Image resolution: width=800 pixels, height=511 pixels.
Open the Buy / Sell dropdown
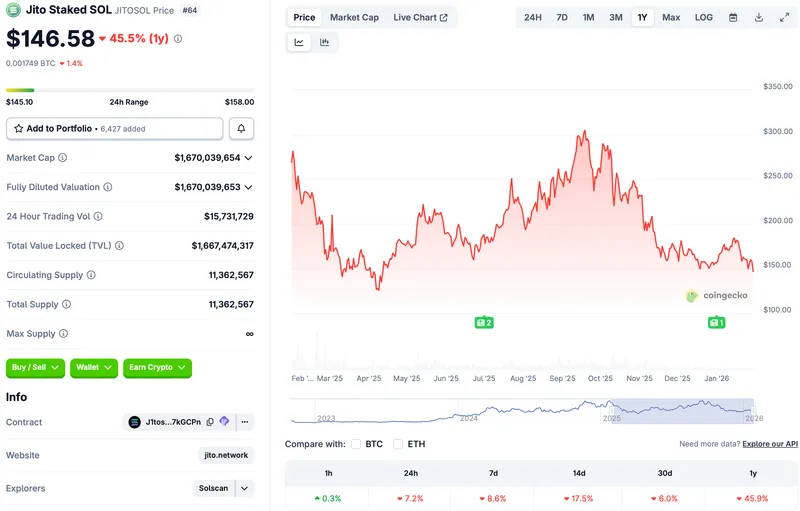[35, 368]
